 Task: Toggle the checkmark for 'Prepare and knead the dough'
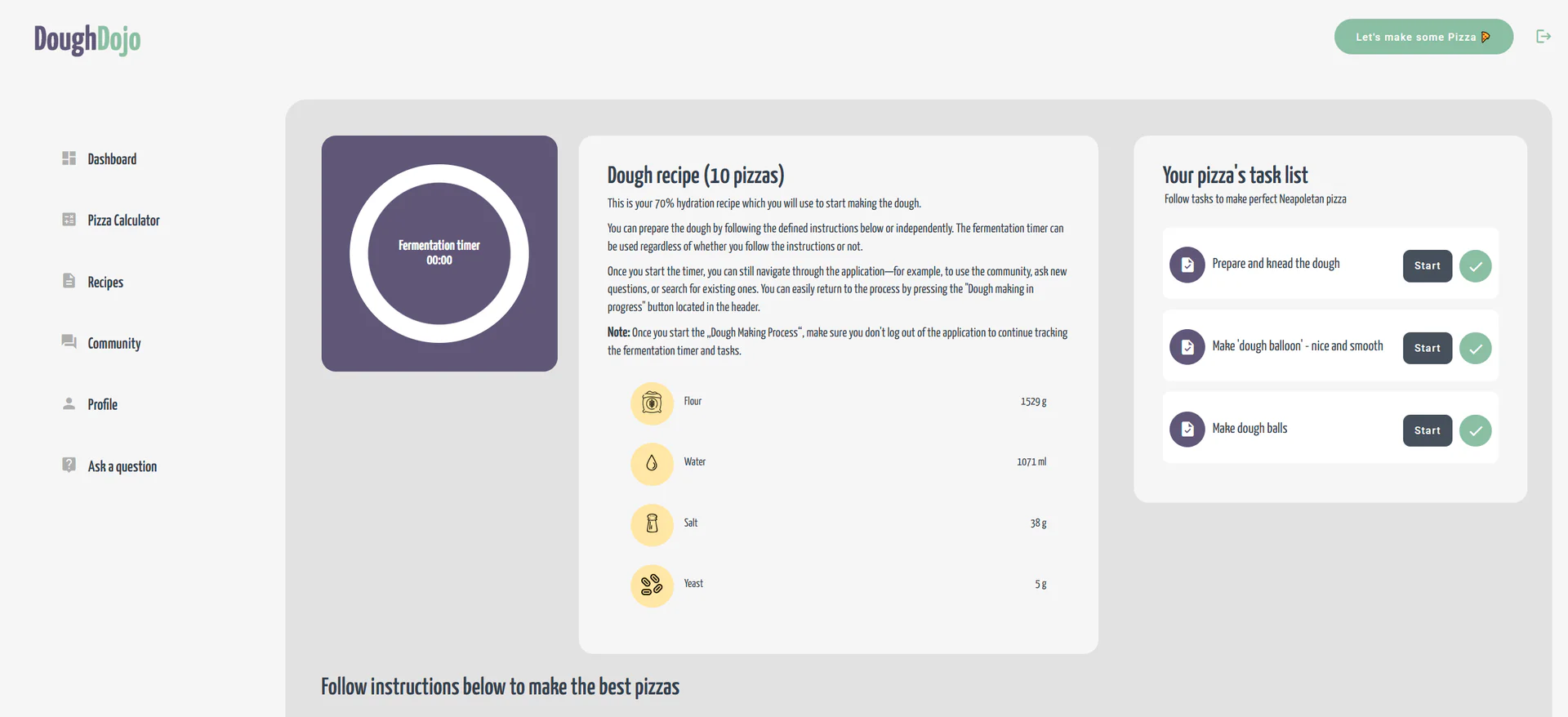tap(1475, 266)
